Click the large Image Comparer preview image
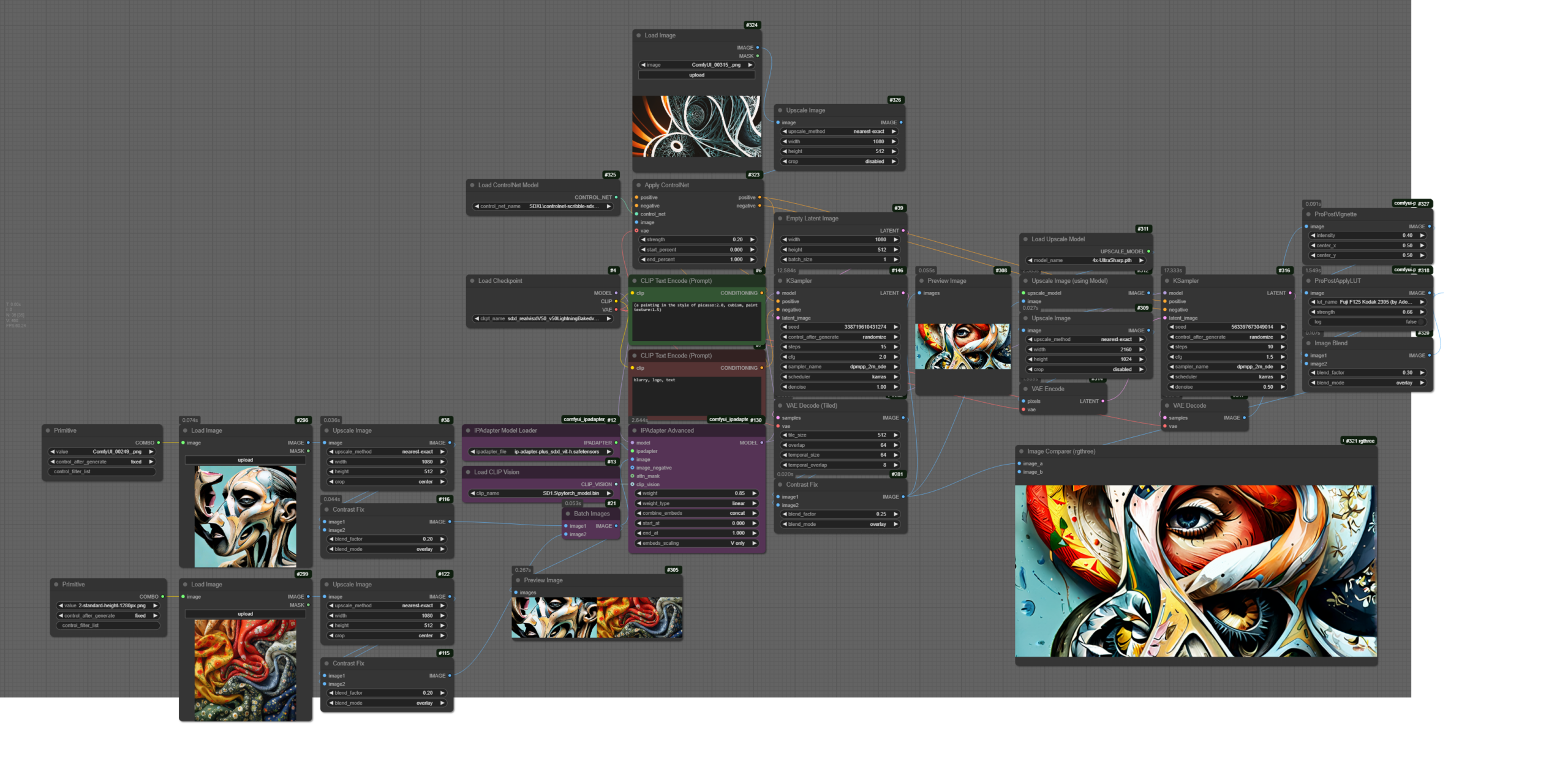This screenshot has width=1568, height=775. [x=1195, y=571]
